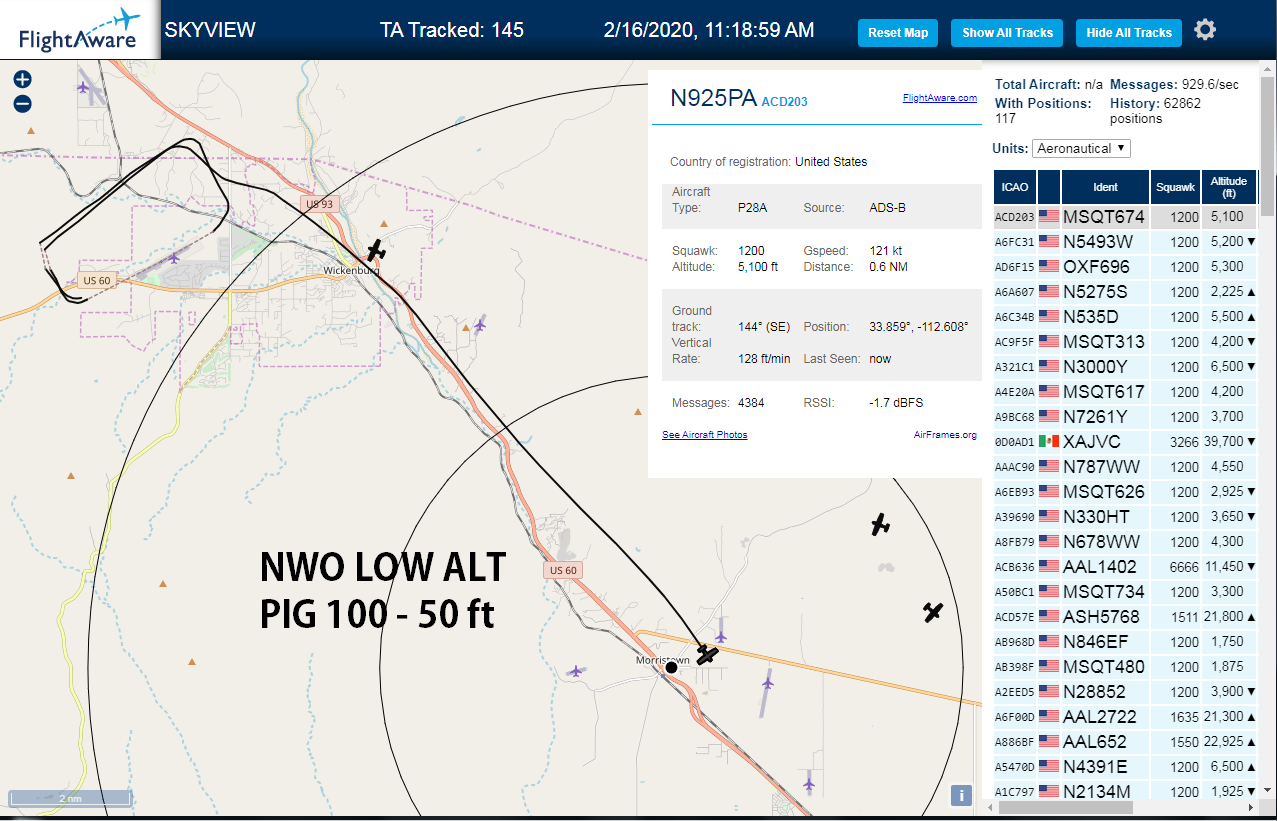This screenshot has height=821, width=1277.
Task: Select MSQT734 aircraft row
Action: coord(1125,592)
